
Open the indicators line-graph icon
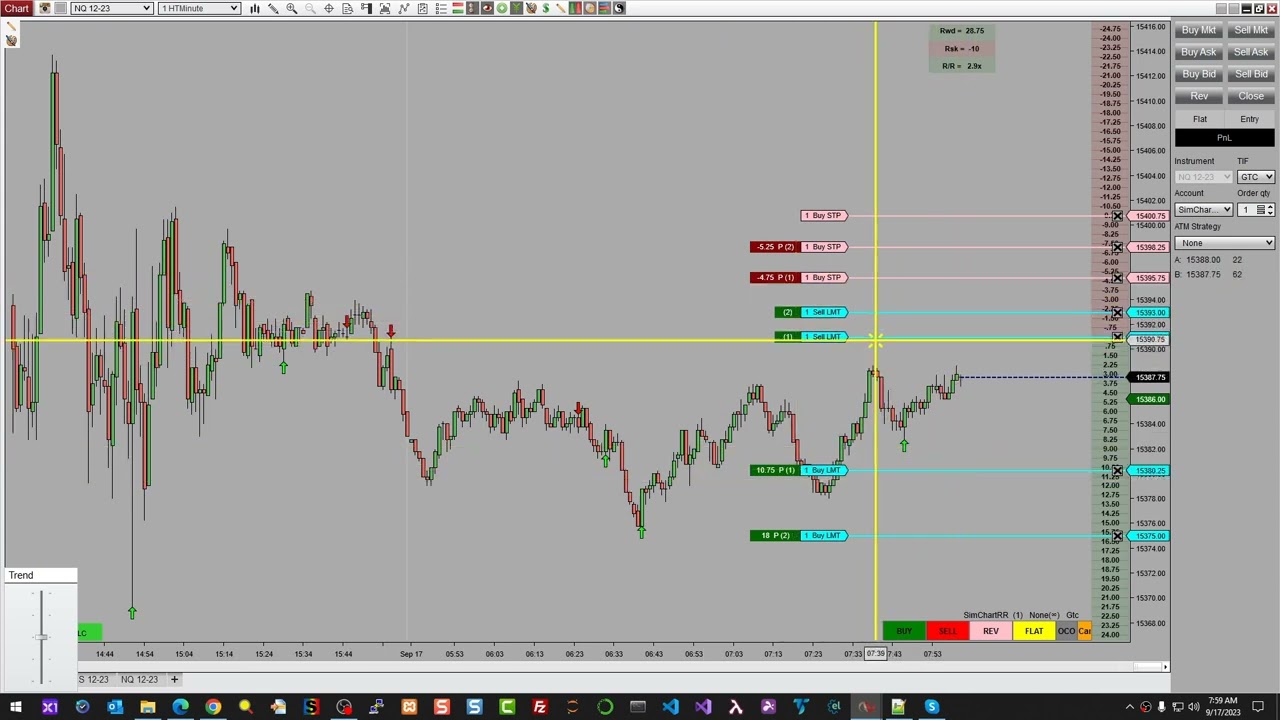pyautogui.click(x=404, y=8)
